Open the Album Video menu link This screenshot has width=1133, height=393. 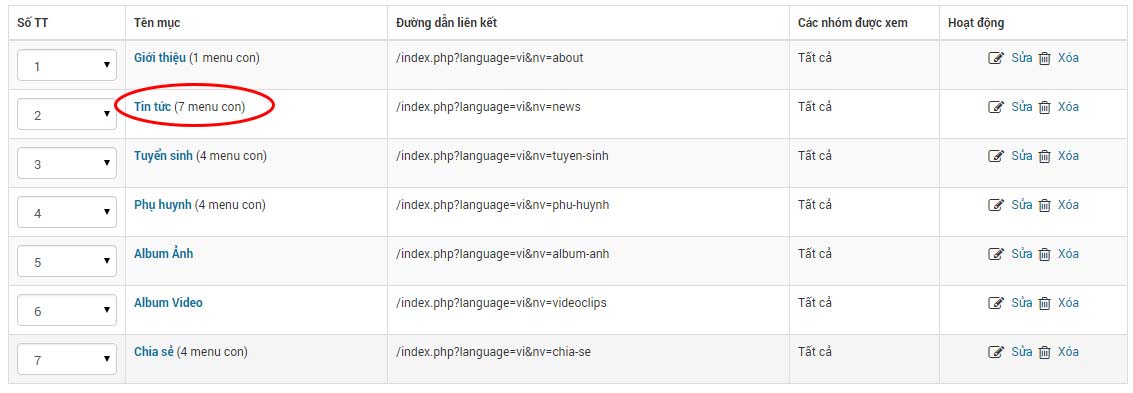[168, 303]
